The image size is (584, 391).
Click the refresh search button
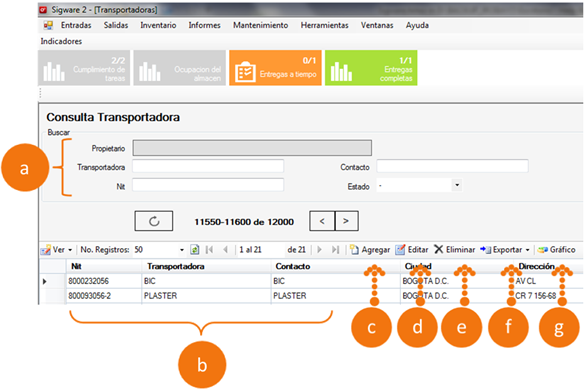pyautogui.click(x=154, y=221)
